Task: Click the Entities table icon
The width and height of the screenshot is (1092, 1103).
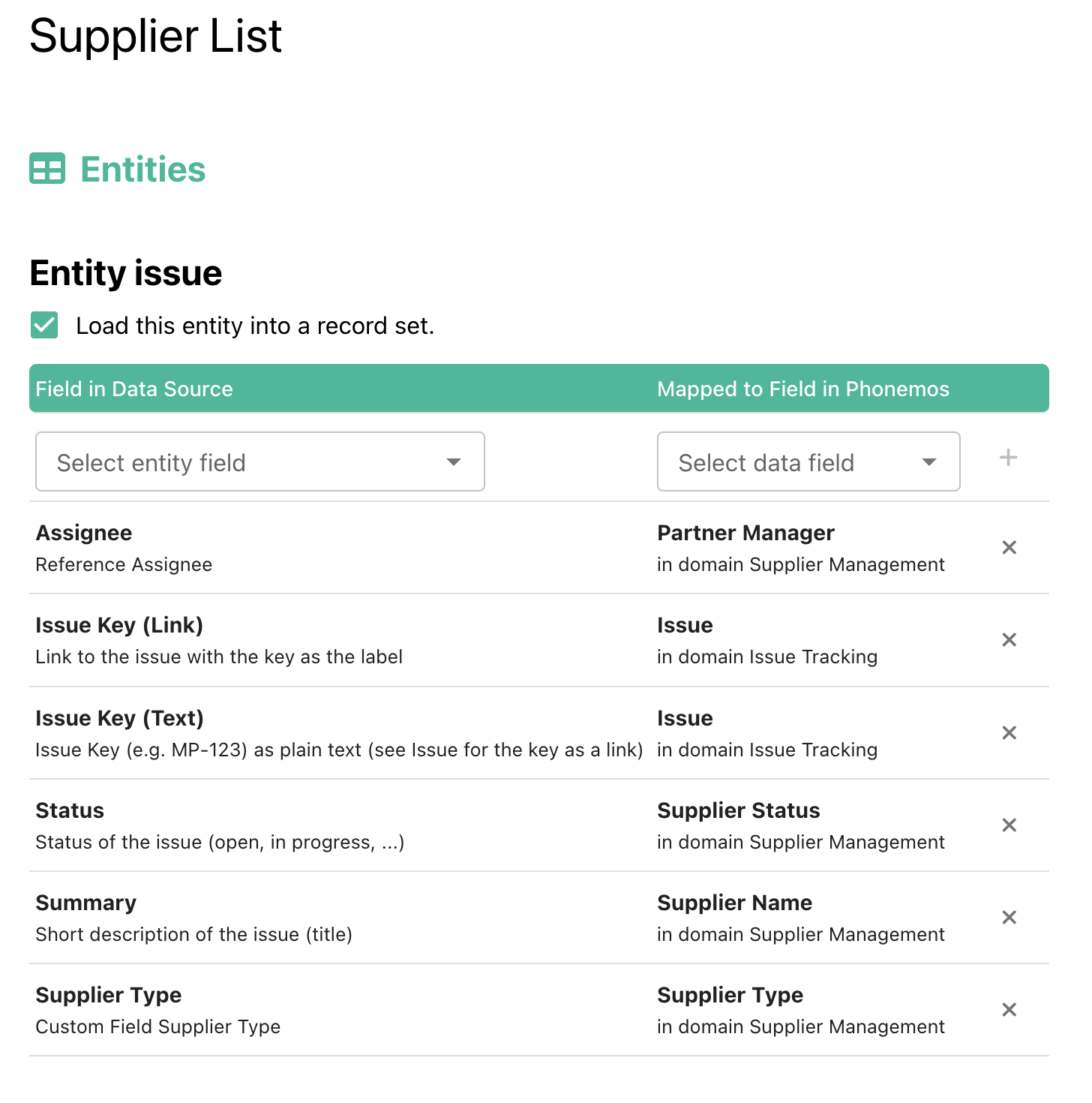Action: coord(47,168)
